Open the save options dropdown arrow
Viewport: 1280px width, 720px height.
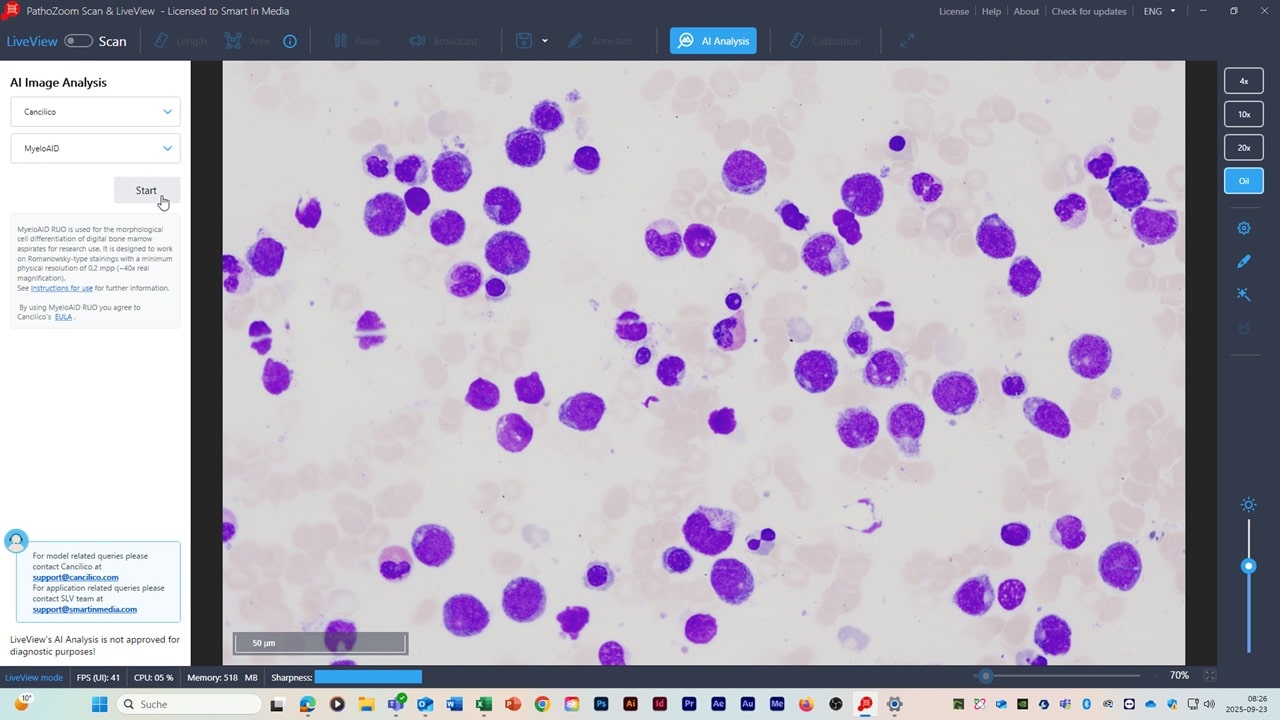coord(545,41)
